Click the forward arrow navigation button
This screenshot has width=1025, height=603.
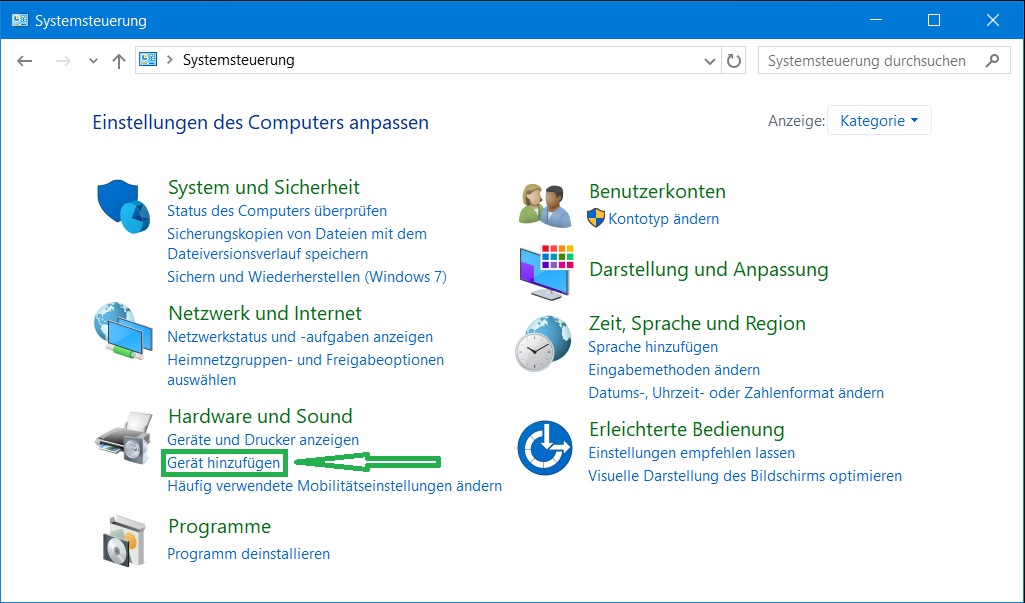pyautogui.click(x=63, y=61)
